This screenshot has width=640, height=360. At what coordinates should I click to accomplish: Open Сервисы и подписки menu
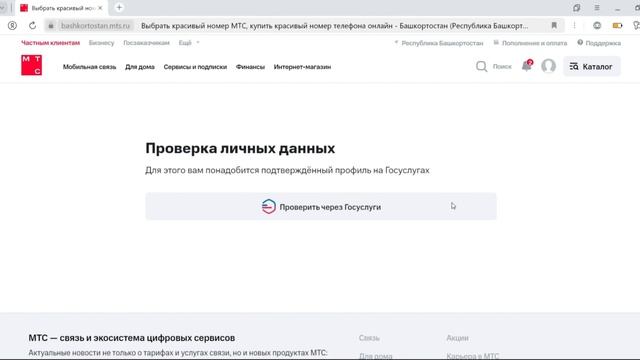(x=195, y=67)
